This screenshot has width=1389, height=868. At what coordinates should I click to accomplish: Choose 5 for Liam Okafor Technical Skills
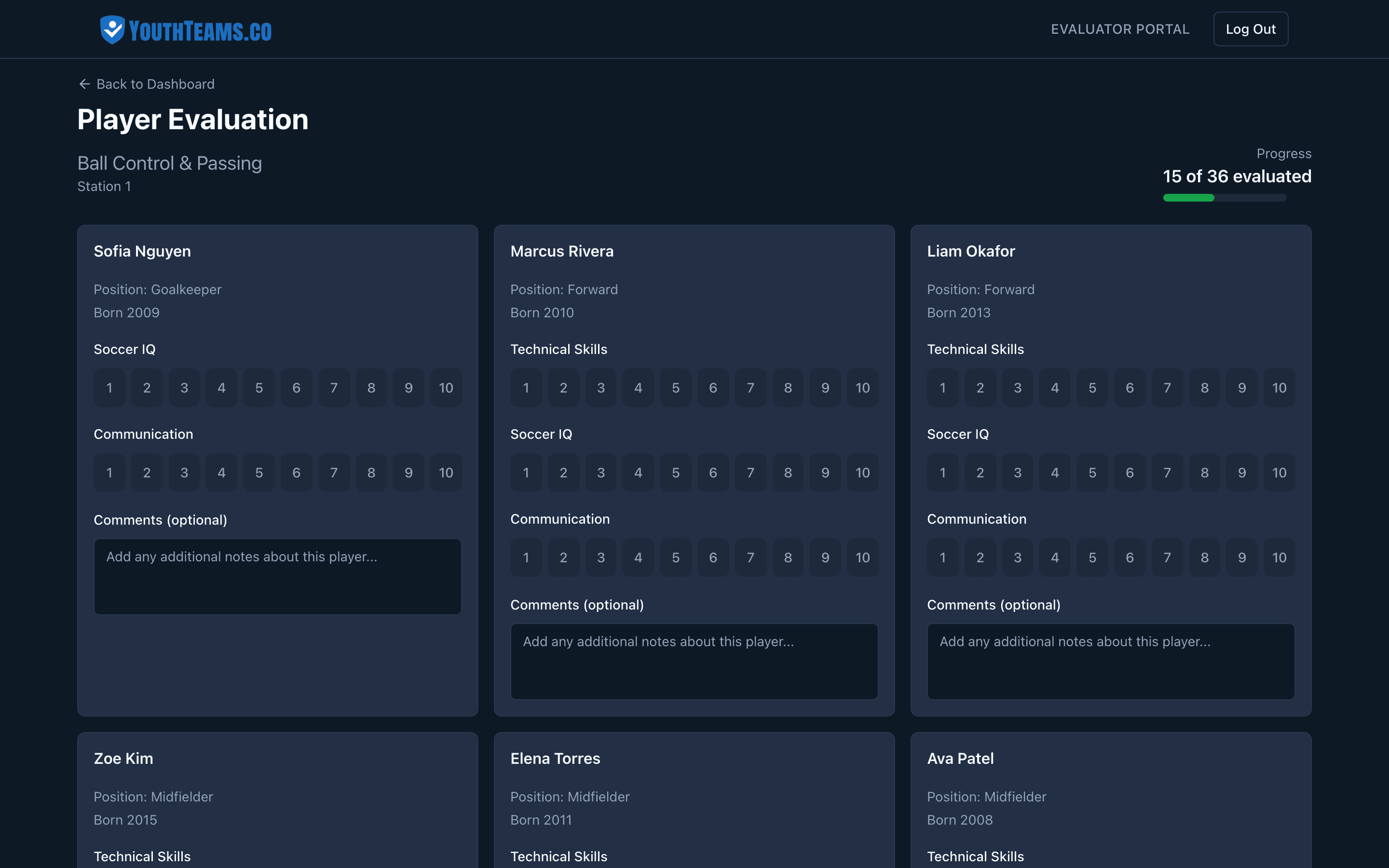point(1092,388)
